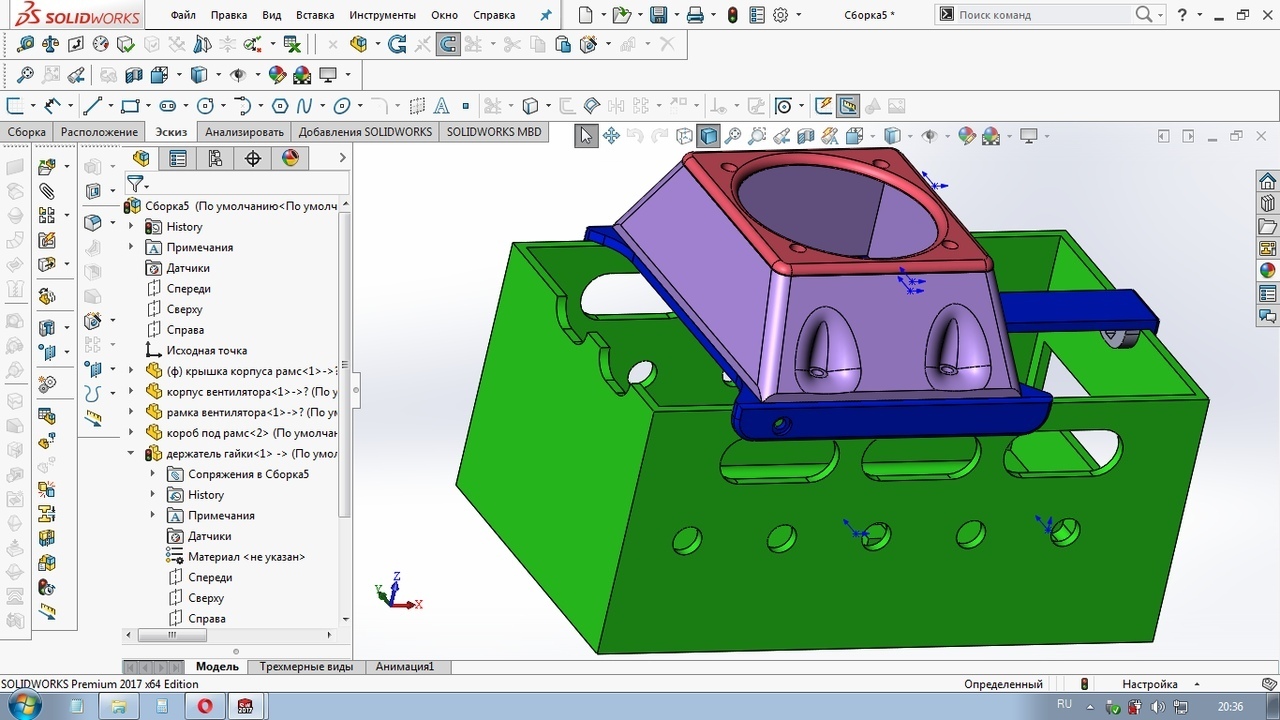Open a file with the Open folder icon
Image resolution: width=1280 pixels, height=720 pixels.
tap(621, 15)
